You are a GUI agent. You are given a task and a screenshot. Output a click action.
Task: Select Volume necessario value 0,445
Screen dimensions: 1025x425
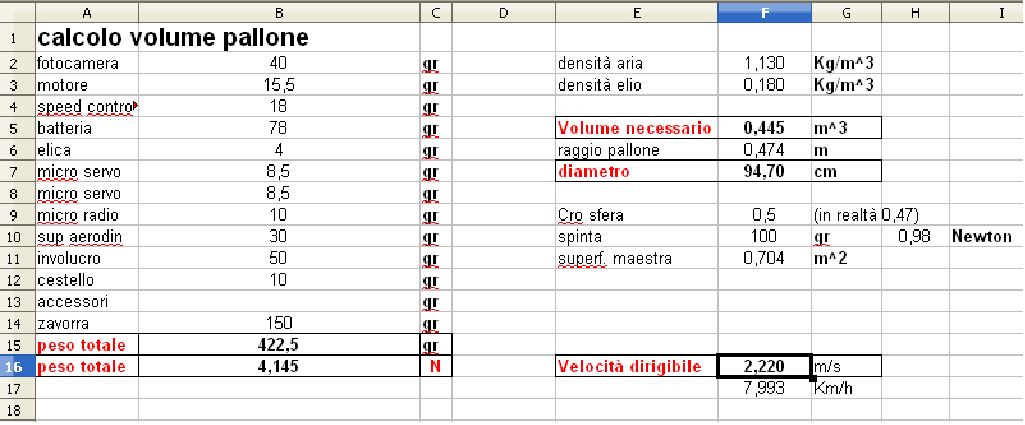click(x=764, y=129)
